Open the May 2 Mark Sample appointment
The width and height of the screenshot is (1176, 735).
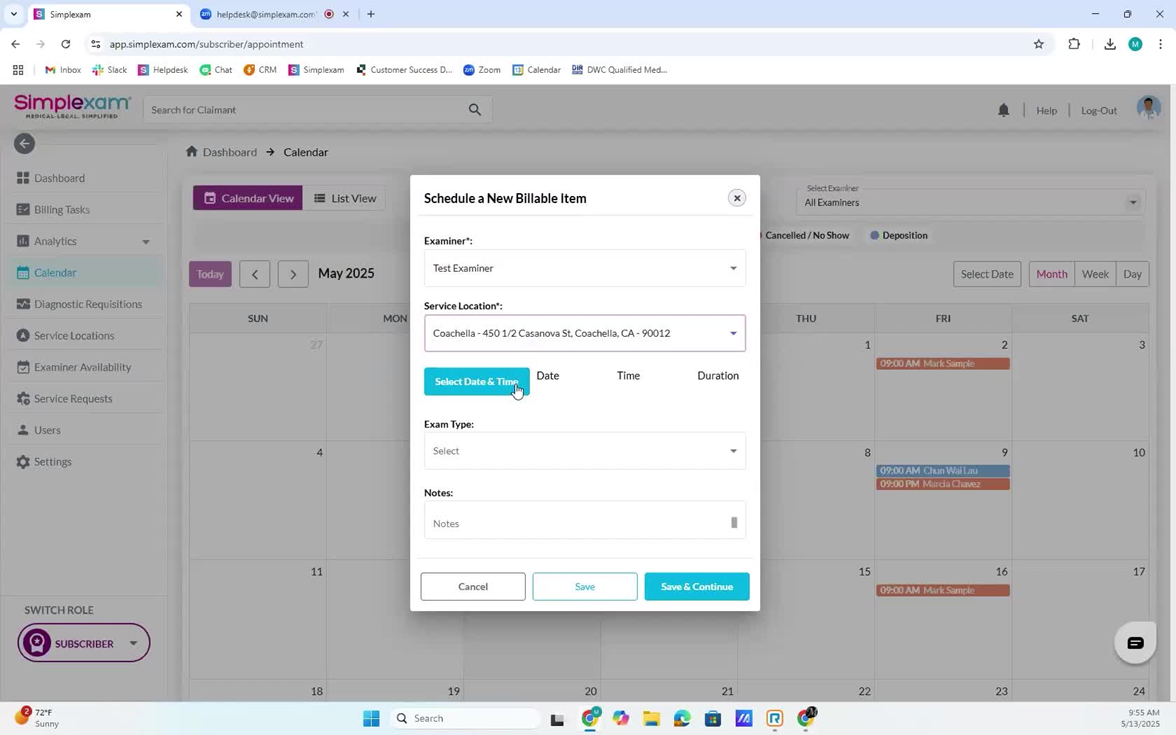pos(943,363)
